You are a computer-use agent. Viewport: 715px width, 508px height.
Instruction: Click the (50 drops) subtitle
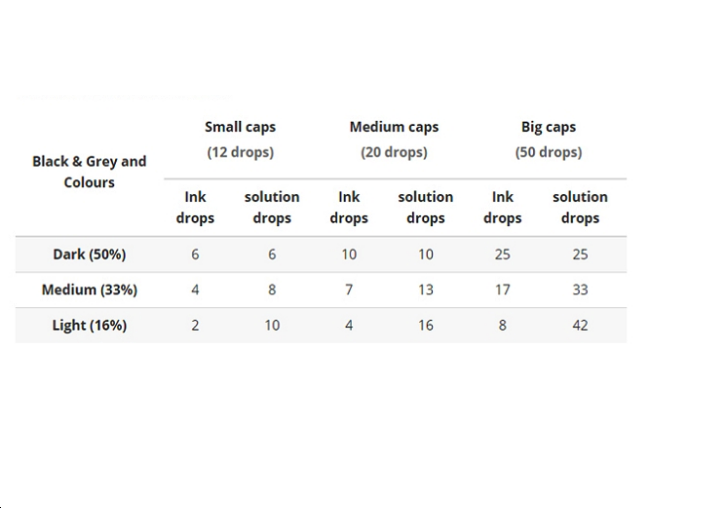549,152
